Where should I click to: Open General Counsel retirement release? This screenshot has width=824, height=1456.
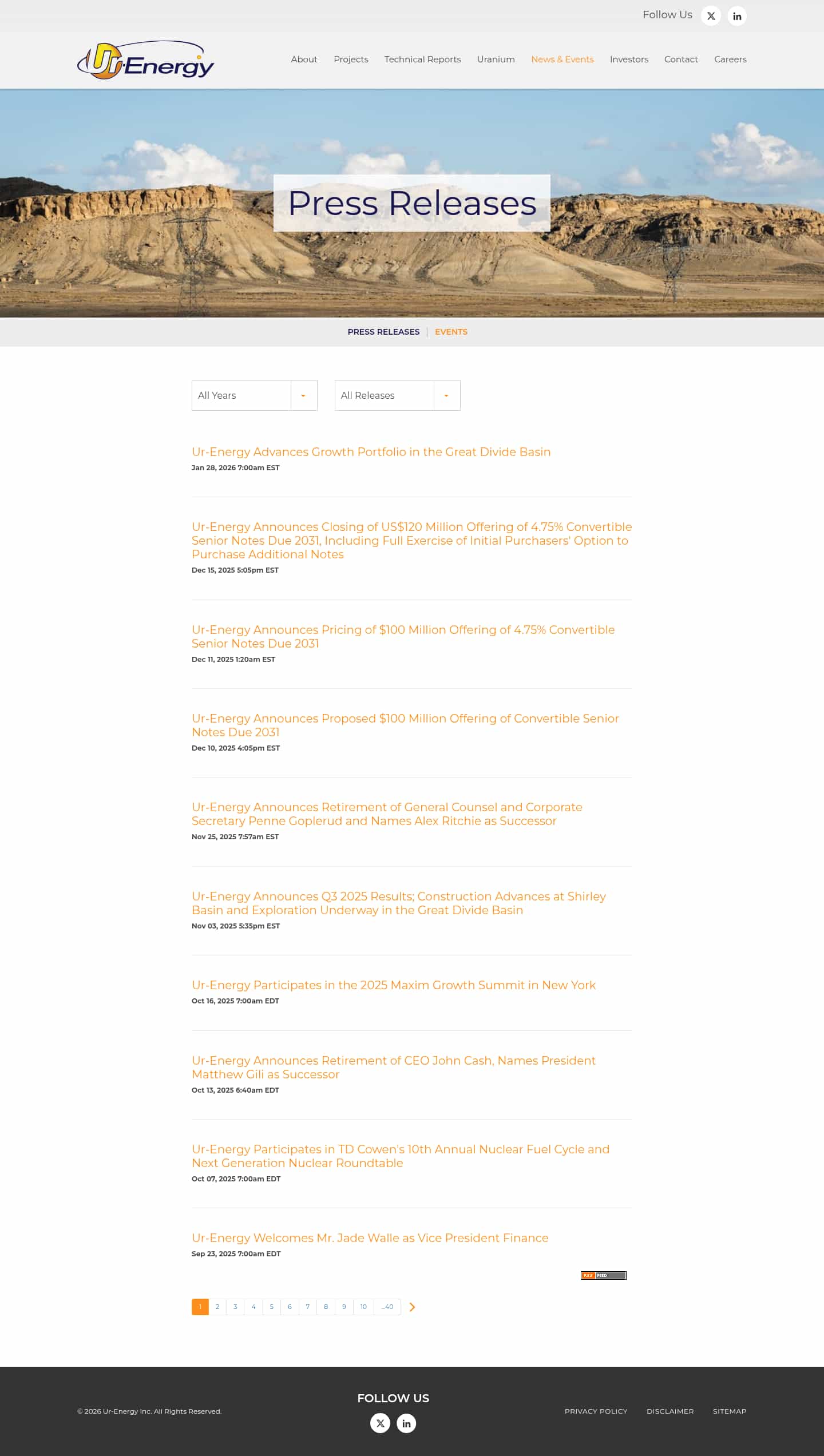[387, 814]
